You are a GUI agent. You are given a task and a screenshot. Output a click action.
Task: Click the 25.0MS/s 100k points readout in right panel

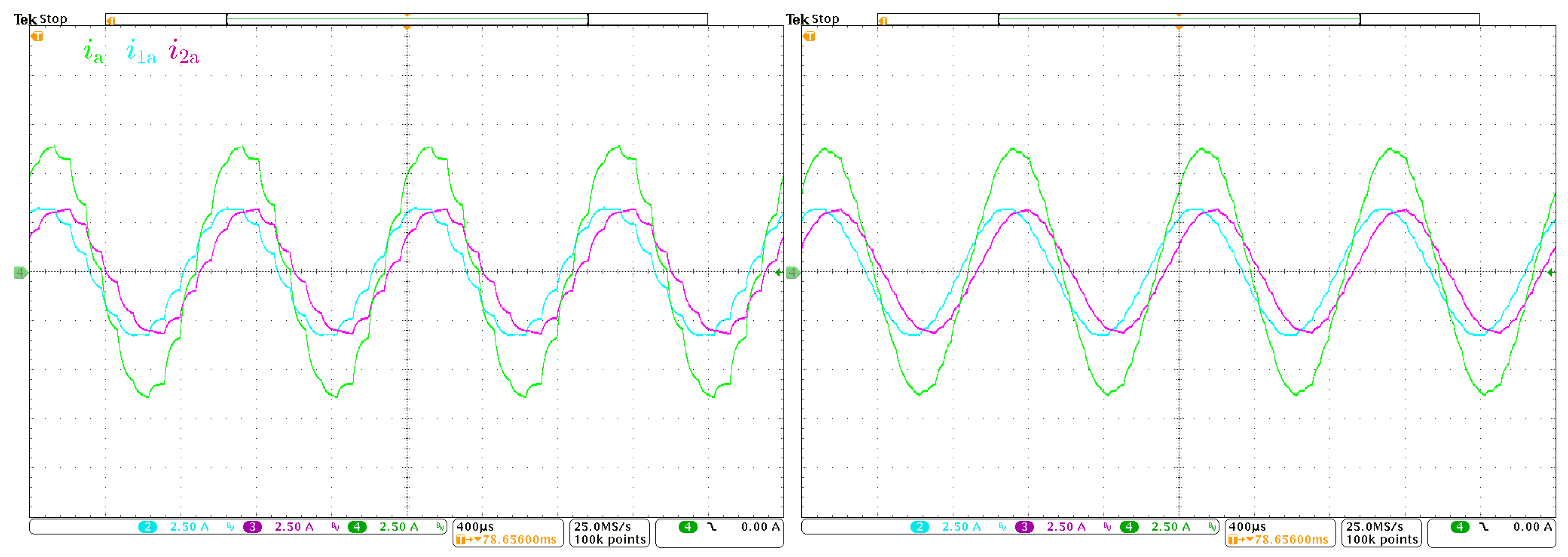(x=1381, y=533)
